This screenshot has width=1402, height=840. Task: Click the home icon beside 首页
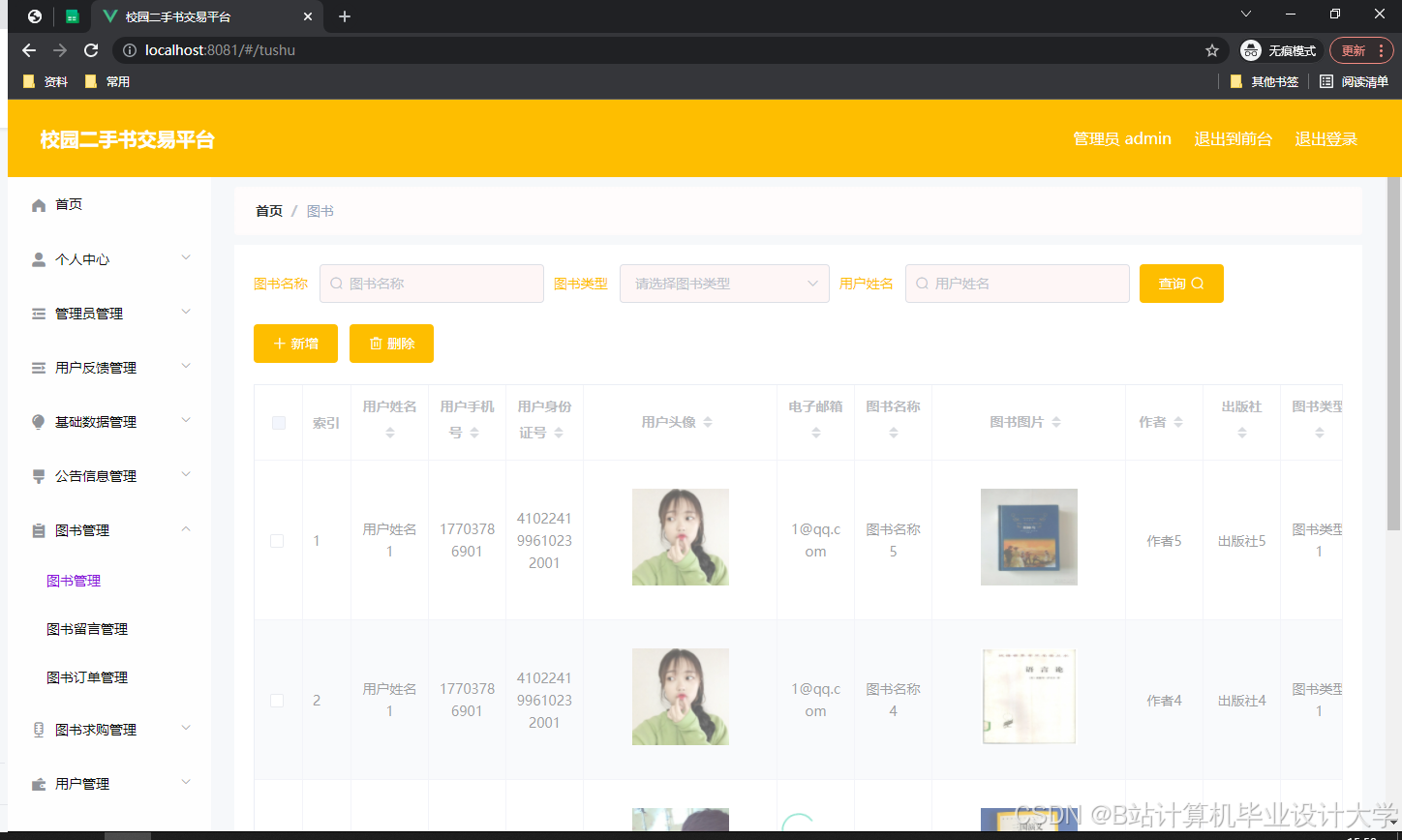[x=39, y=205]
